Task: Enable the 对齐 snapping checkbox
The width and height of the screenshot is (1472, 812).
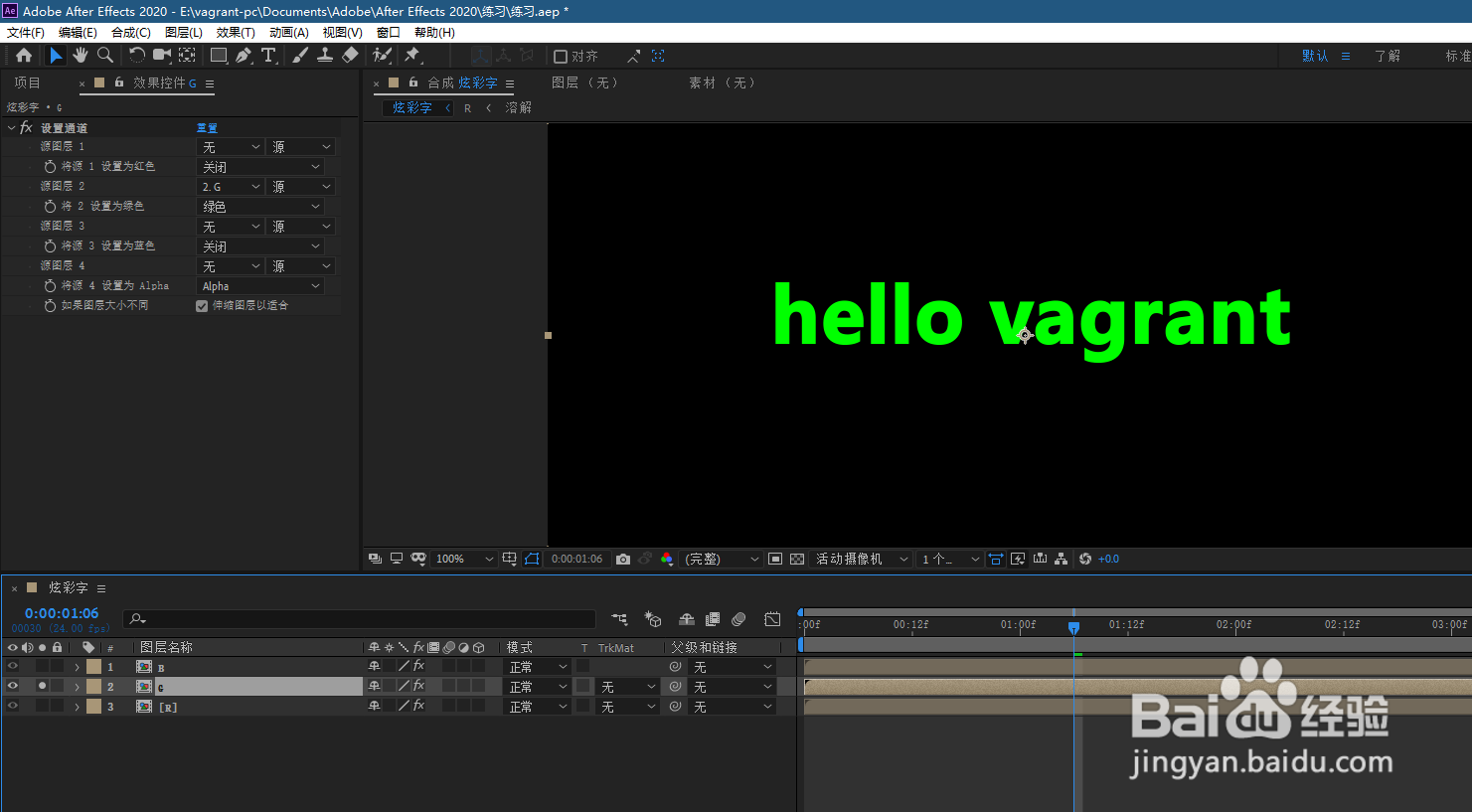Action: coord(561,57)
